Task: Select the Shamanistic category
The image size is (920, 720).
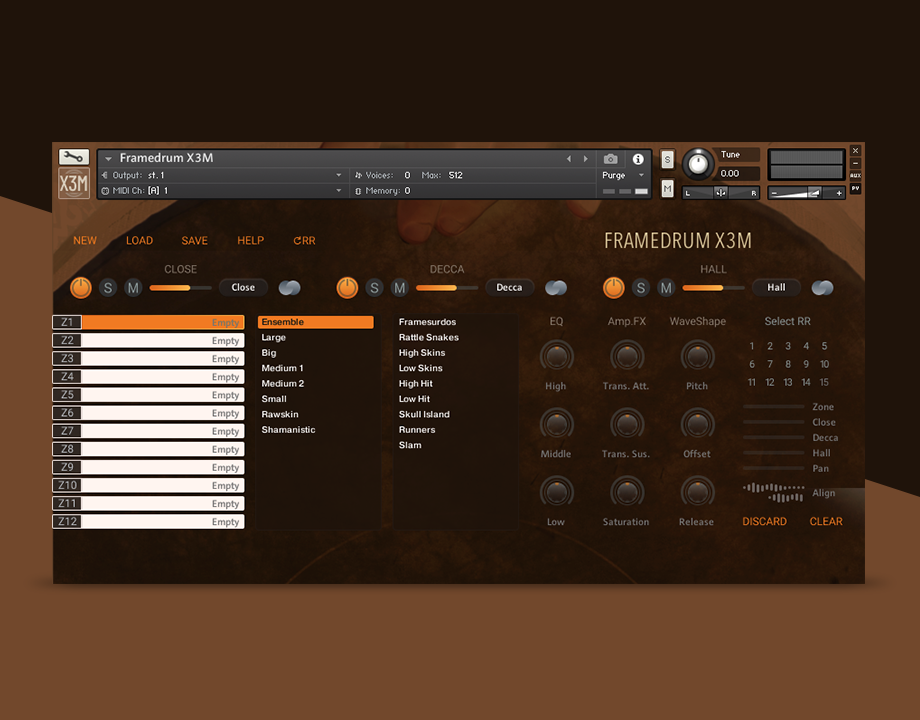Action: (288, 430)
